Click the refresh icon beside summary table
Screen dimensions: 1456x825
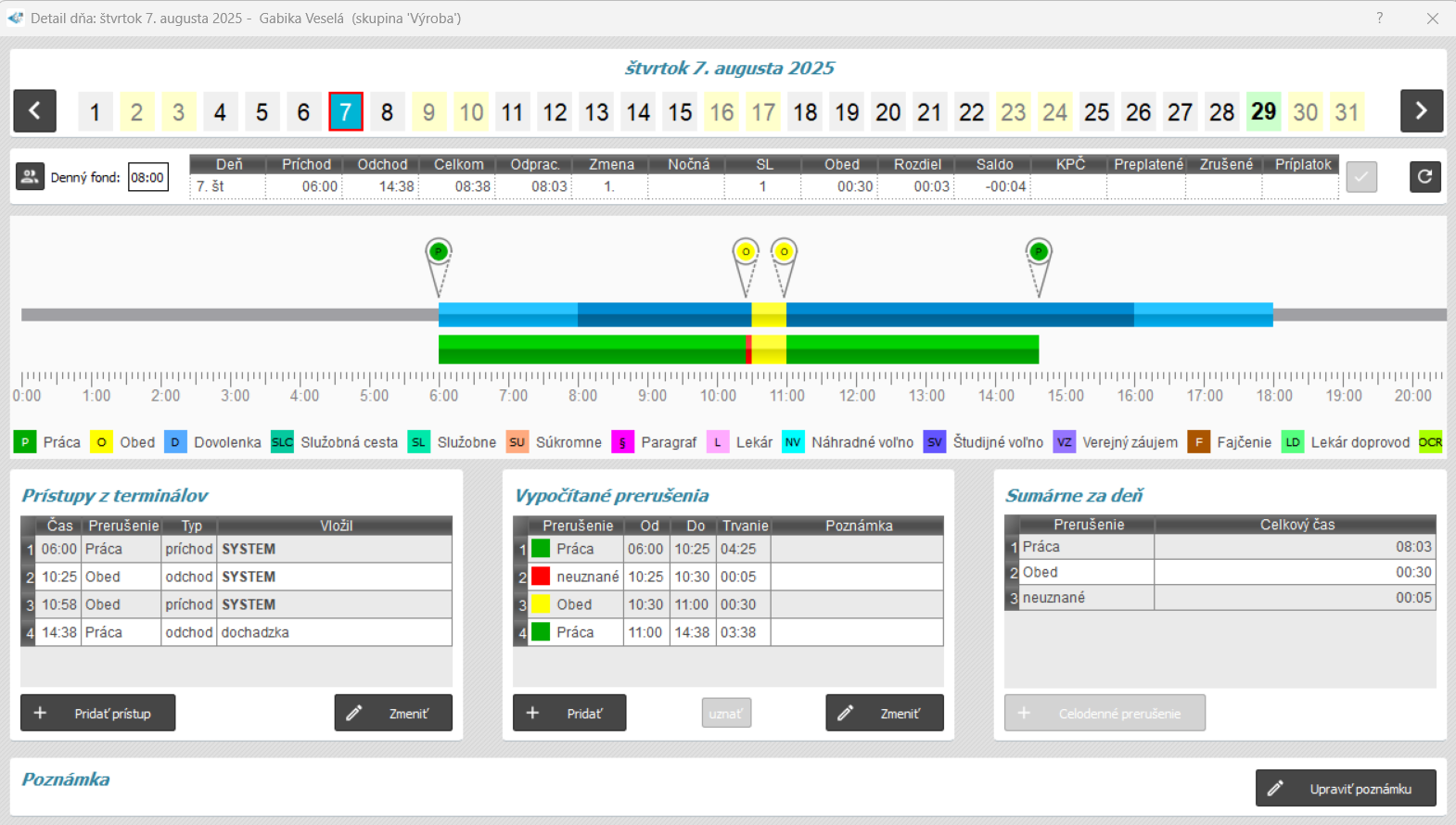pyautogui.click(x=1424, y=176)
